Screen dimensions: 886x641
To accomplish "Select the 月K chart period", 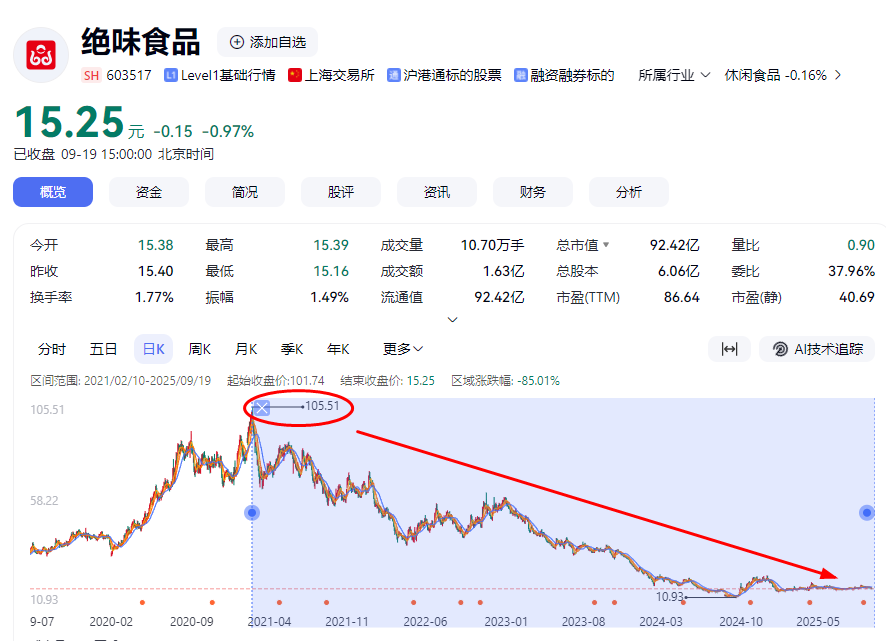I will pos(246,349).
